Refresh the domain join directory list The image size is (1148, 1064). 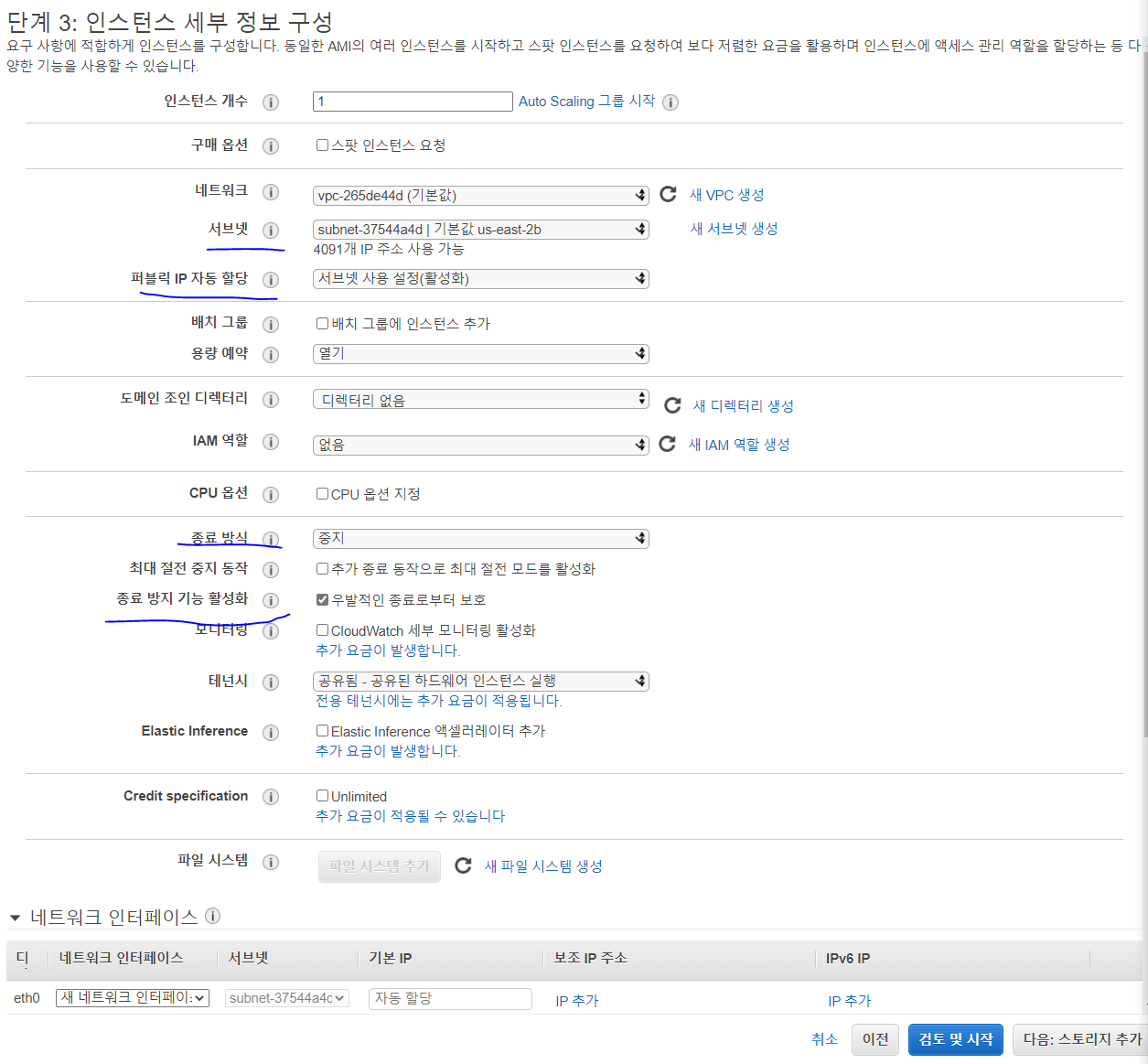click(672, 405)
